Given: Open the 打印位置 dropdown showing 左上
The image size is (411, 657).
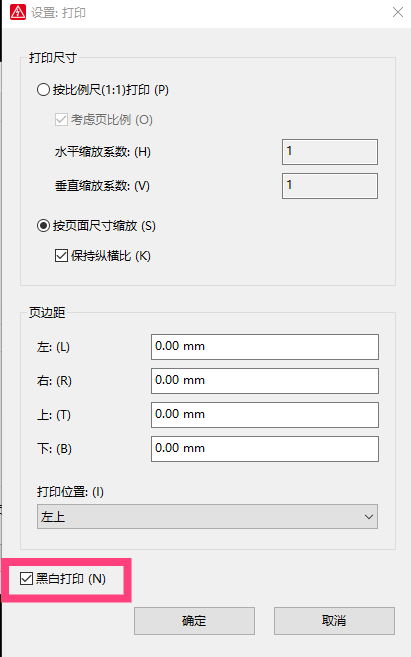Looking at the screenshot, I should (x=207, y=517).
